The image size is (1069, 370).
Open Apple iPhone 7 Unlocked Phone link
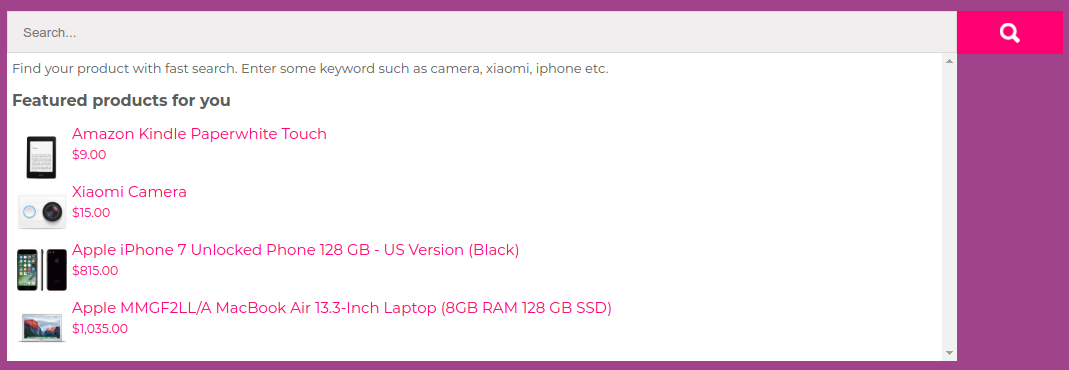click(296, 249)
